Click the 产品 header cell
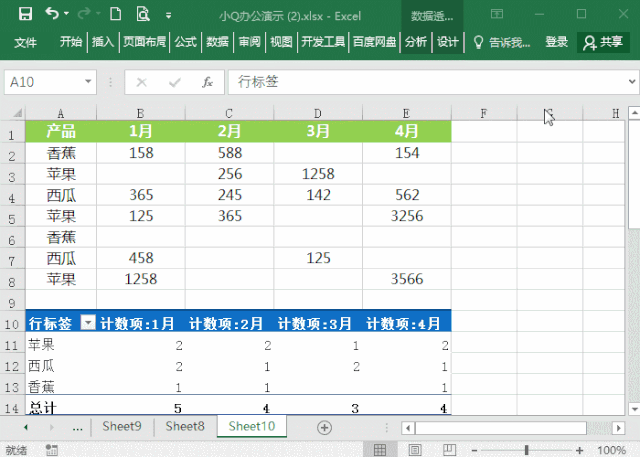640x457 pixels. pyautogui.click(x=61, y=131)
